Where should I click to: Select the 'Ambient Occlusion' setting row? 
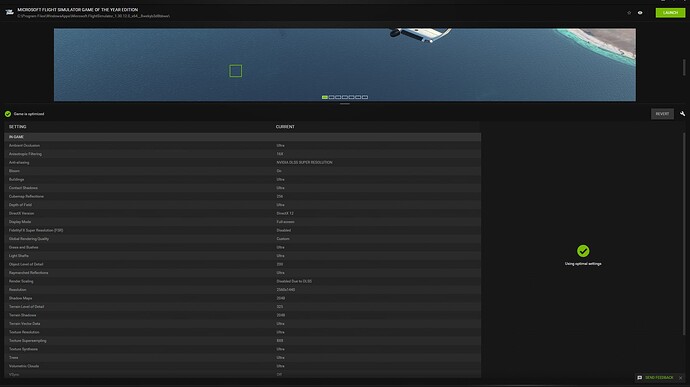[x=242, y=145]
